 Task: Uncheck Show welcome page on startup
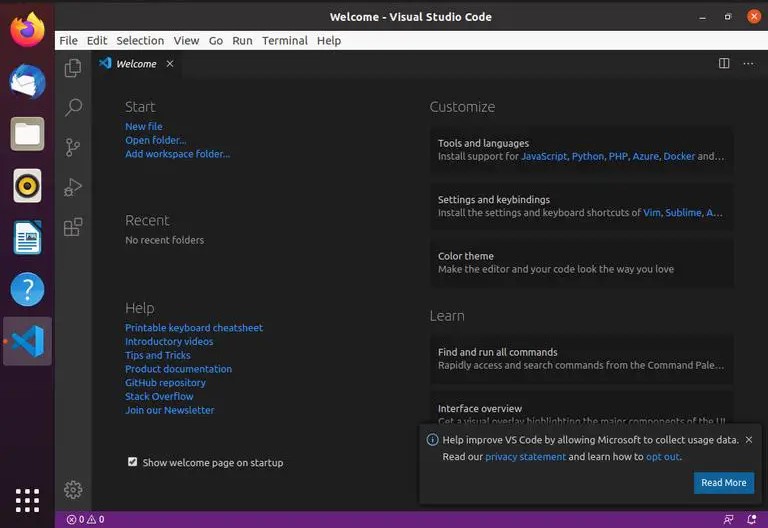(x=132, y=462)
